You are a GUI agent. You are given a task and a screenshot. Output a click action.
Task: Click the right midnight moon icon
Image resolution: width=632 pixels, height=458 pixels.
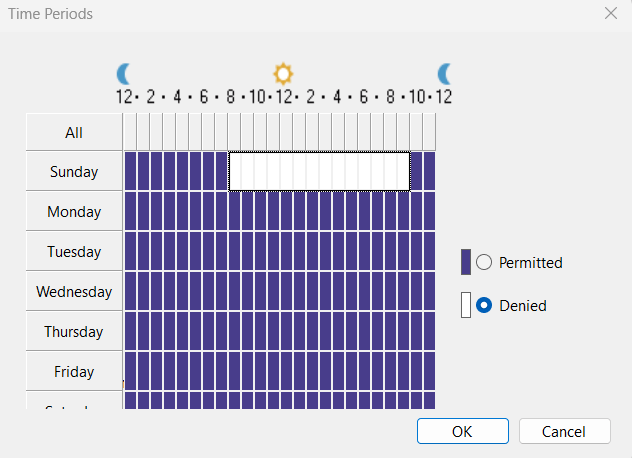point(445,73)
